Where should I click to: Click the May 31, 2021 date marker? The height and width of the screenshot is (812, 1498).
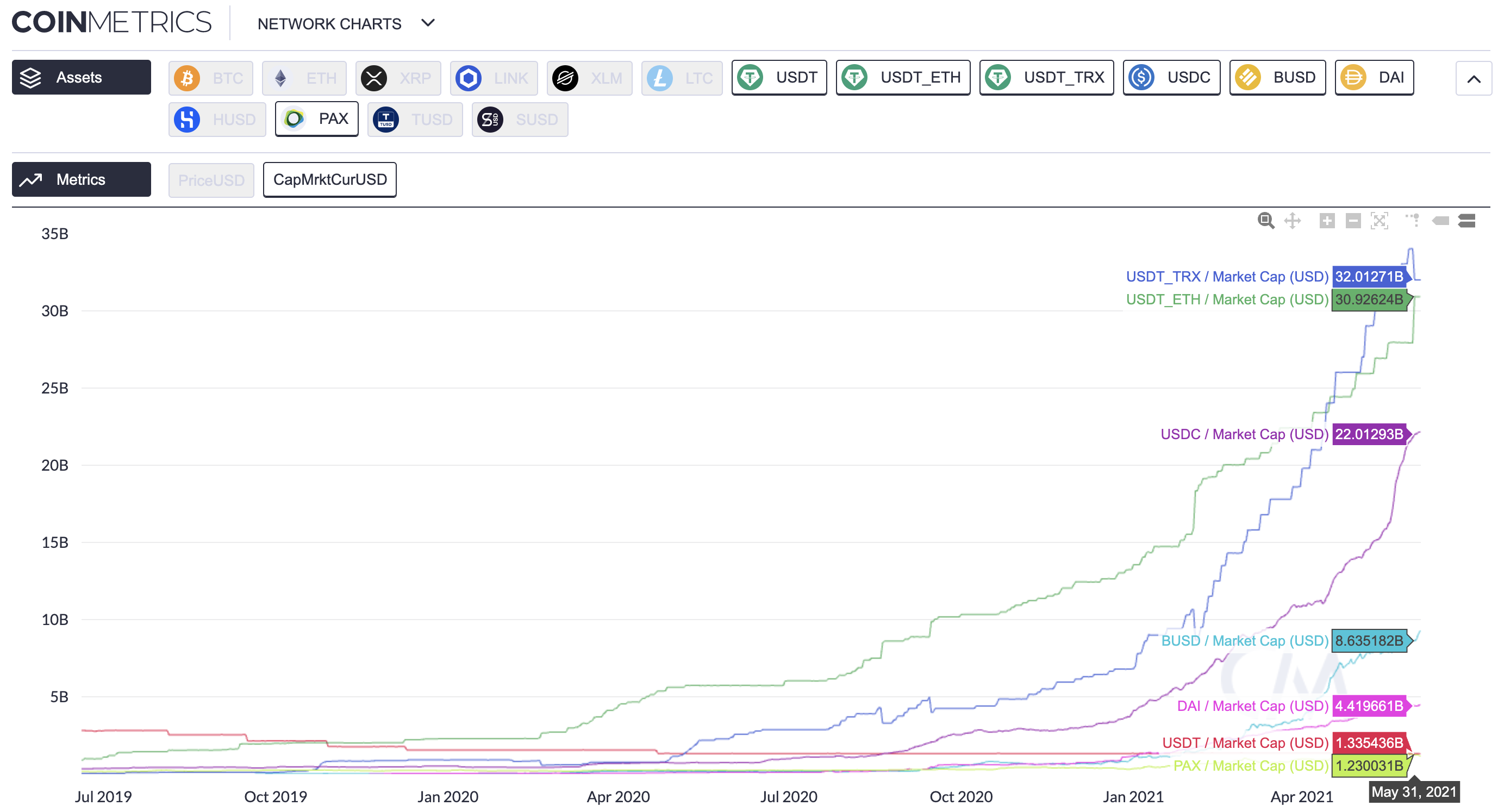1414,792
